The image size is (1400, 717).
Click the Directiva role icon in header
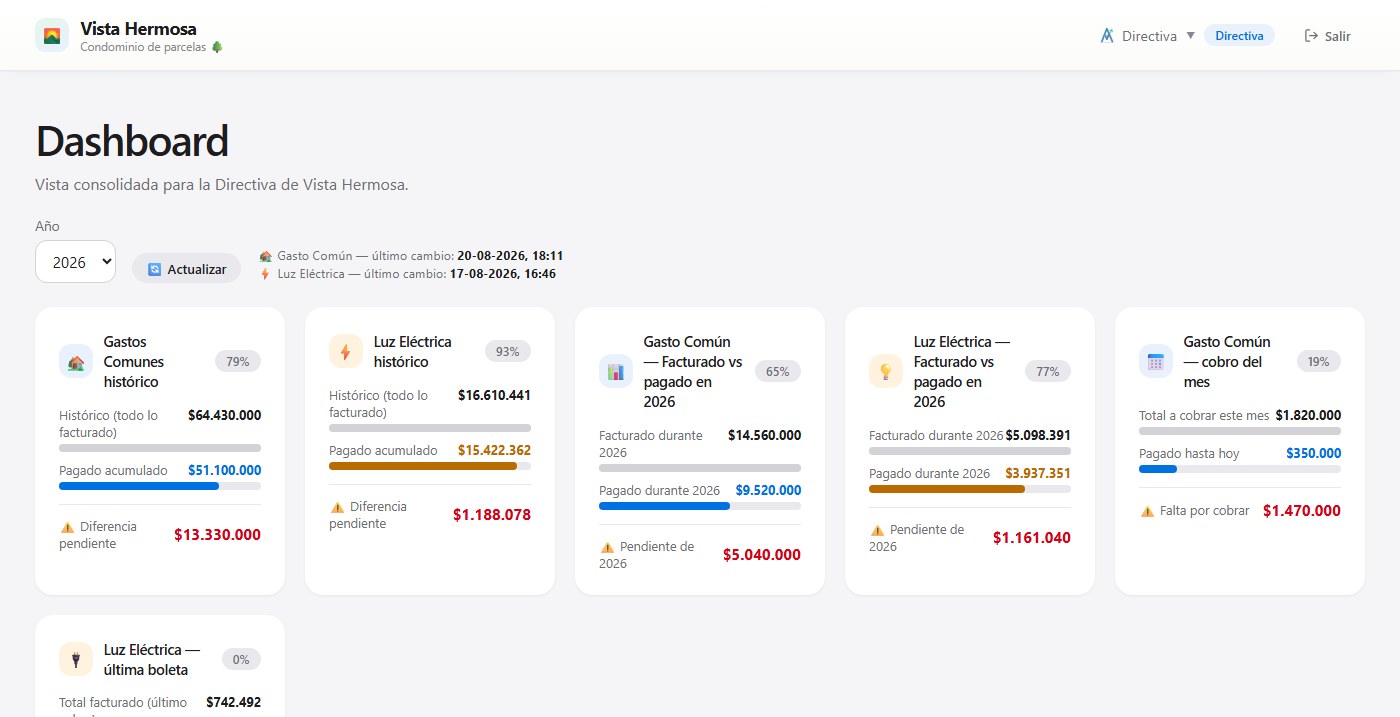(x=1107, y=36)
